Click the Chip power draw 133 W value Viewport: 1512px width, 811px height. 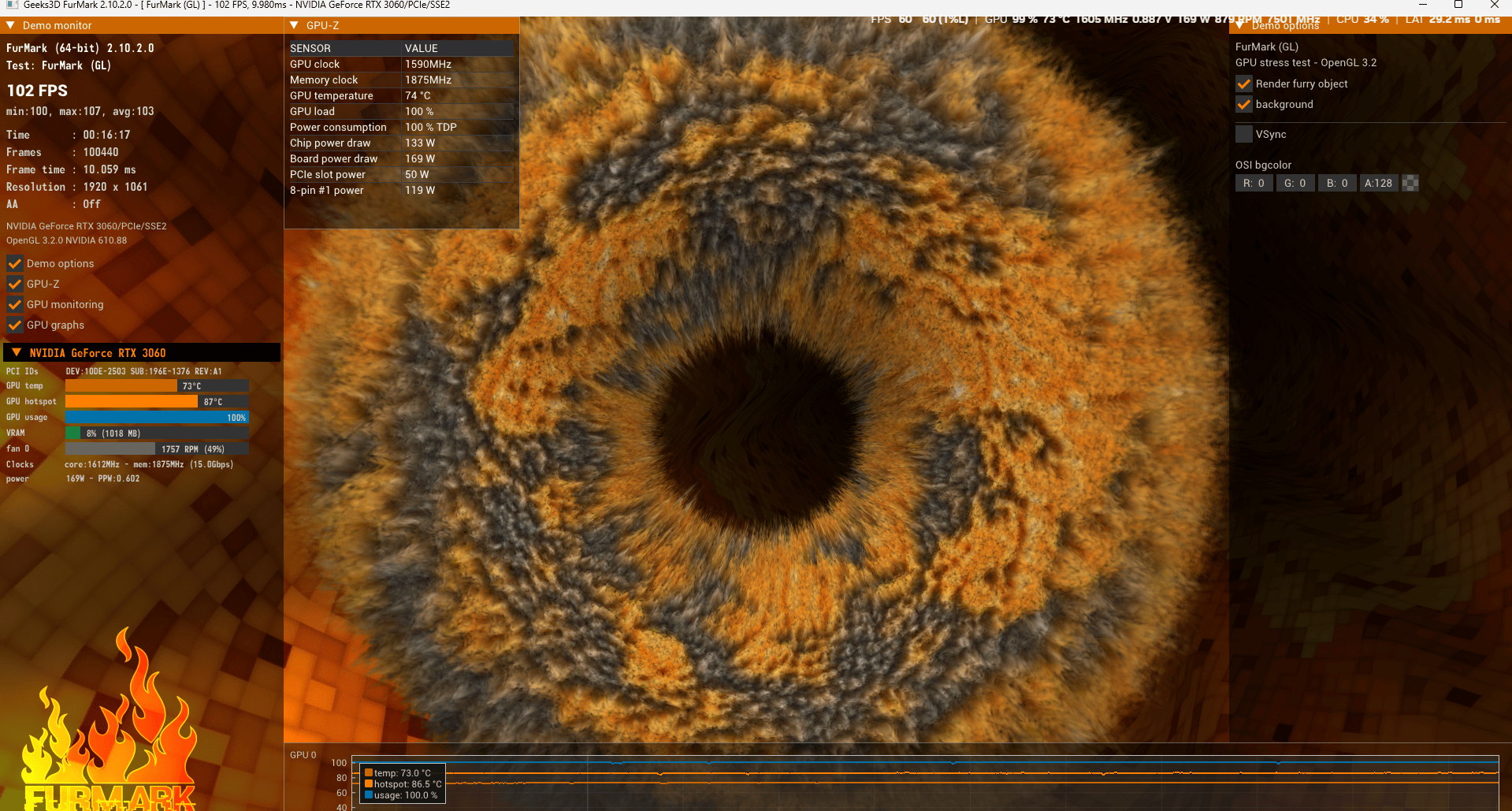[x=420, y=143]
